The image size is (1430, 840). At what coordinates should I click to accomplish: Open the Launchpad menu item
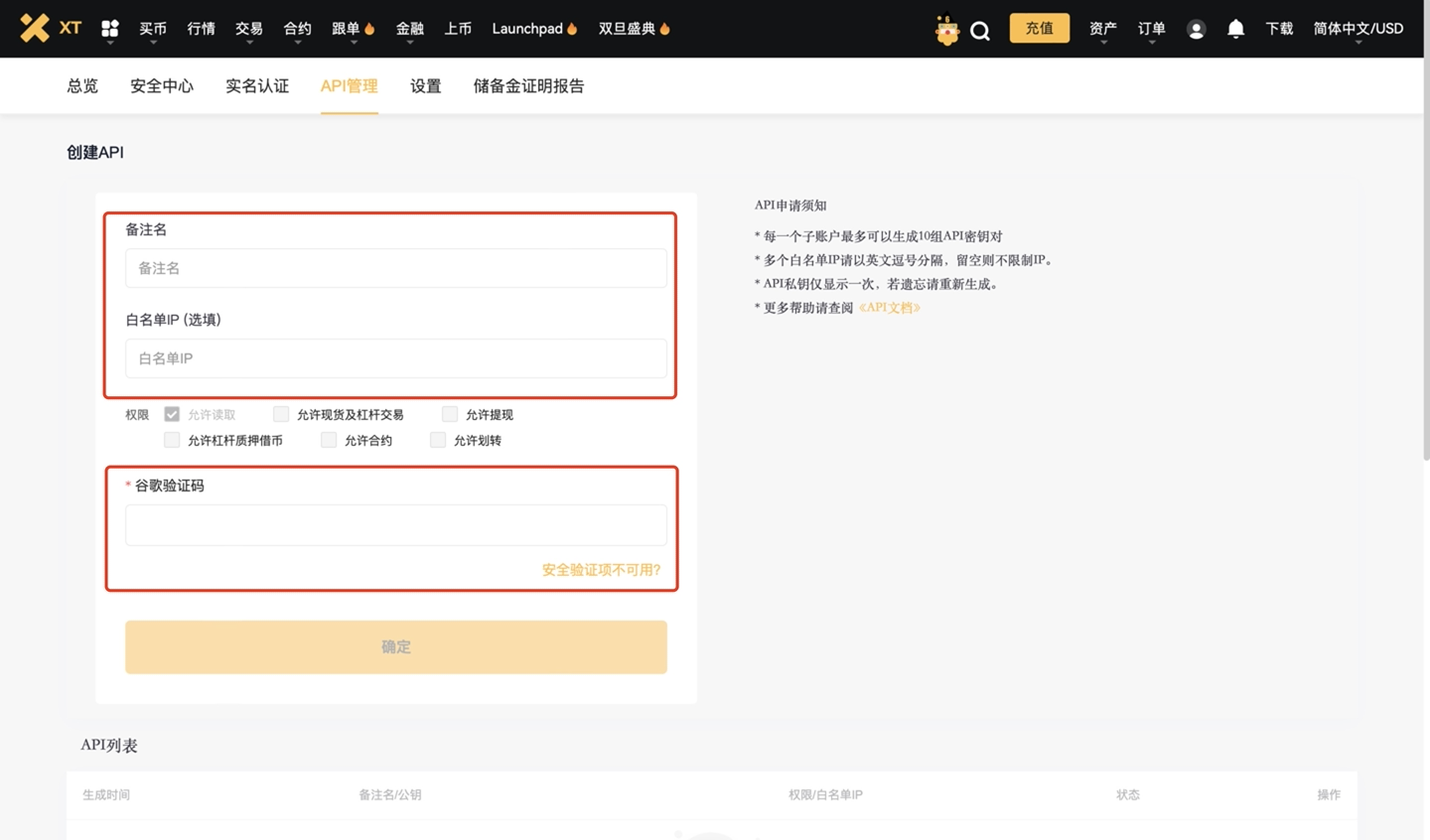tap(527, 29)
